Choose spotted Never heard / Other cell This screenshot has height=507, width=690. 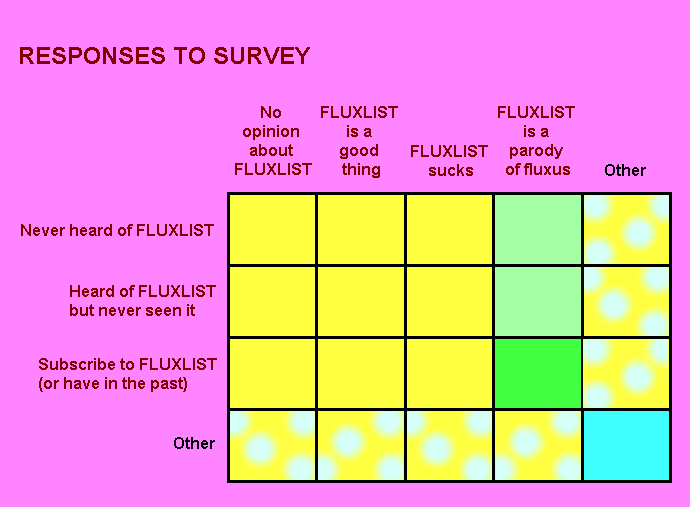tap(626, 229)
